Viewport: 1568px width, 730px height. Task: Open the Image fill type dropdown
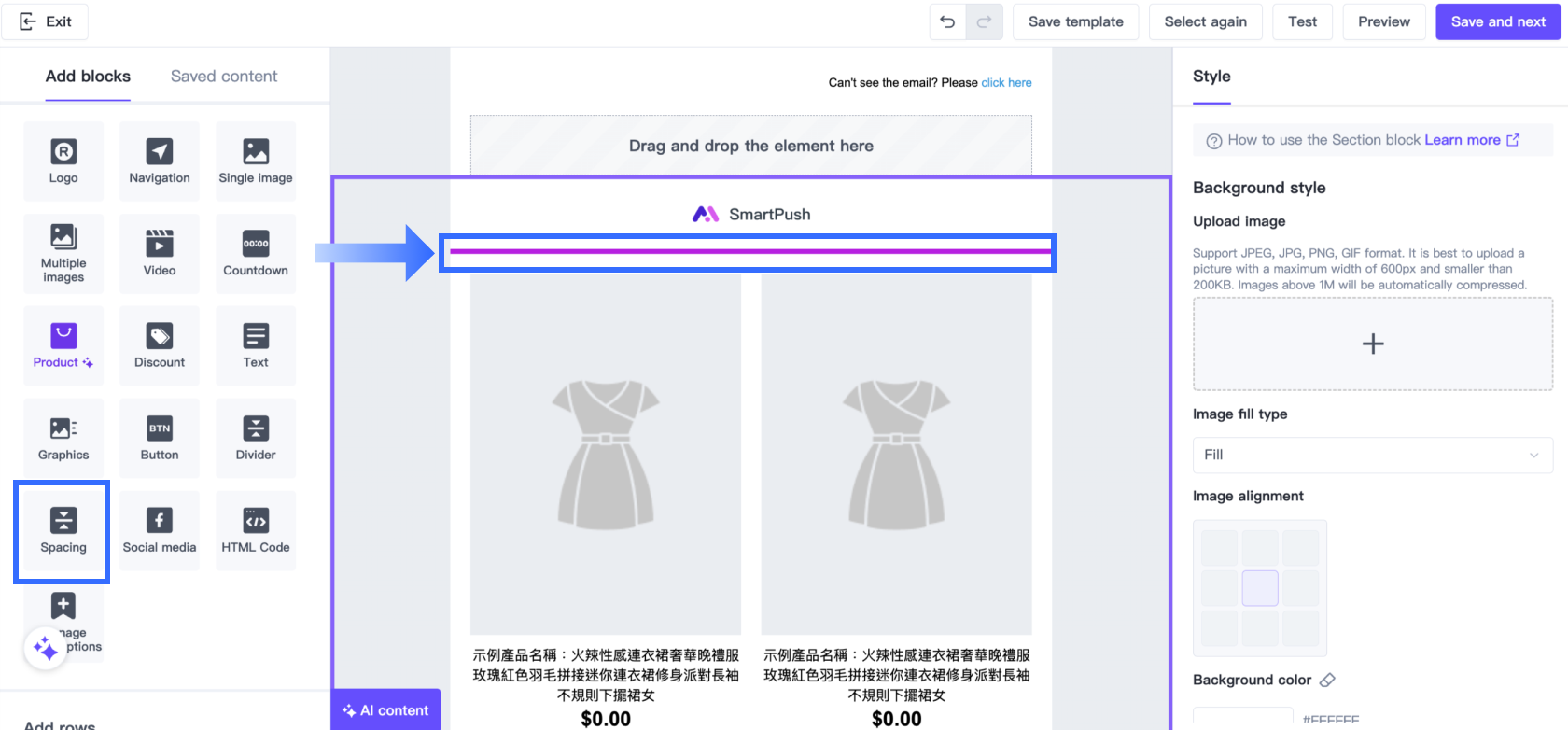(1372, 455)
